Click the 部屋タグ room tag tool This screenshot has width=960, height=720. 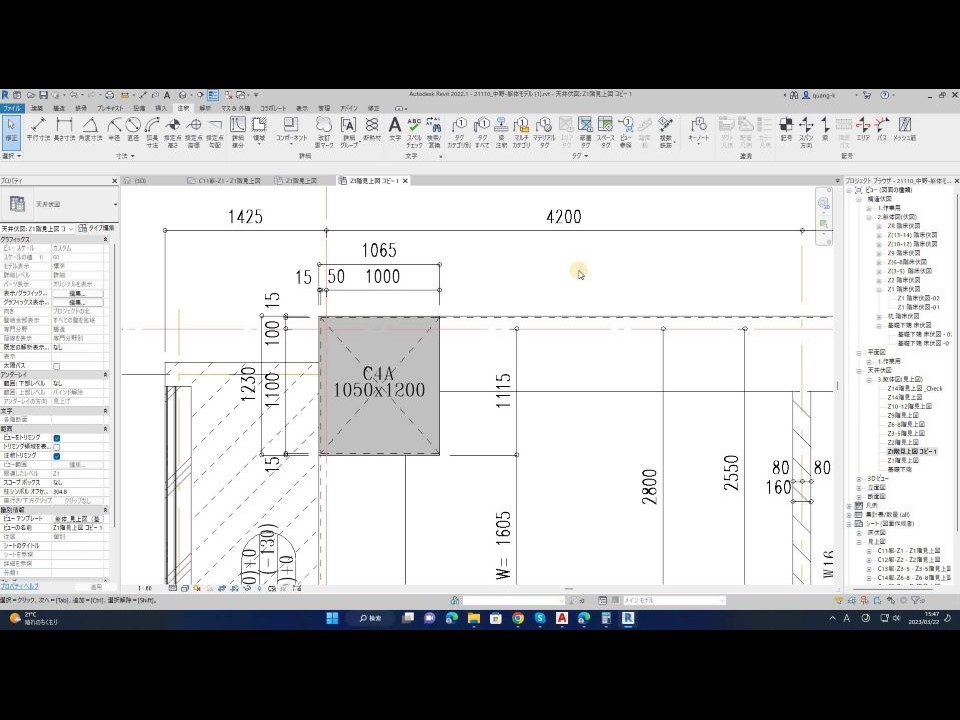(x=585, y=132)
